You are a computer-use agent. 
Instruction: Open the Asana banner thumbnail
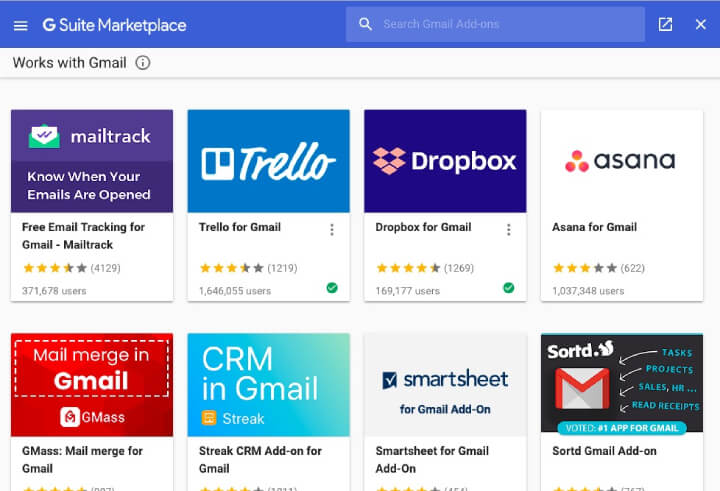pos(622,161)
